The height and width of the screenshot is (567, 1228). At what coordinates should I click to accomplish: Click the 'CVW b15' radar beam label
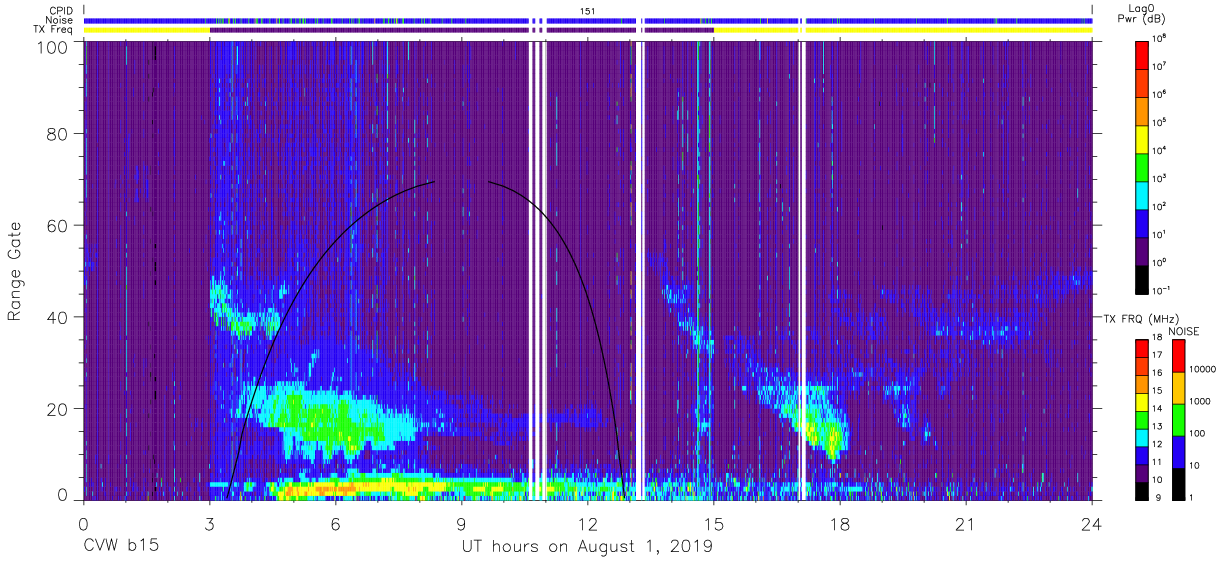(120, 547)
